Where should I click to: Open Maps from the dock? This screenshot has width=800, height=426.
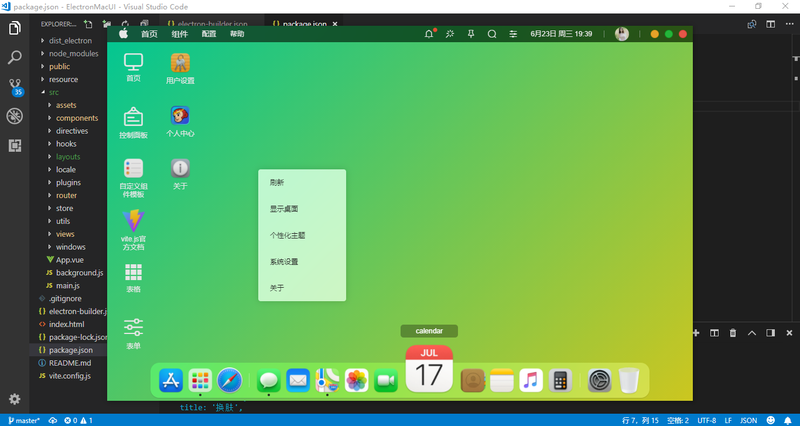click(327, 381)
